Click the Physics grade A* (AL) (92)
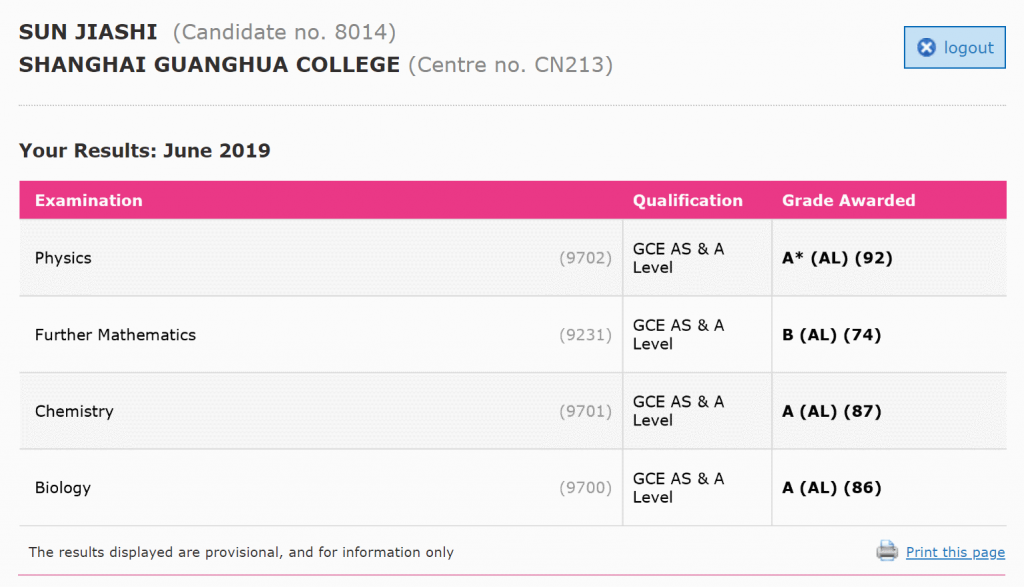 coord(837,258)
